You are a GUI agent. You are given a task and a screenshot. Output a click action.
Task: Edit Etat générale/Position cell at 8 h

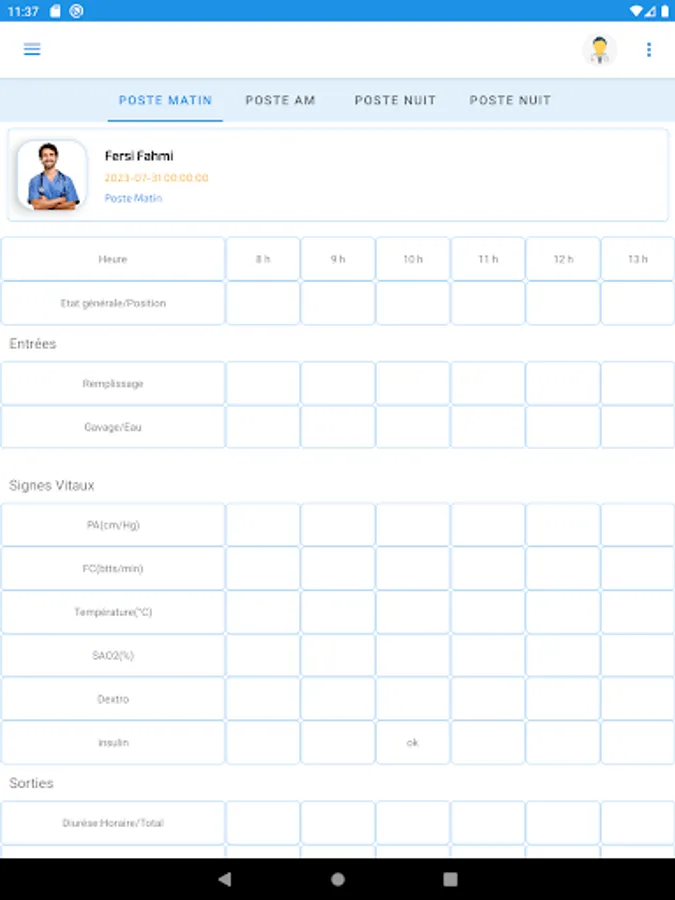tap(263, 303)
